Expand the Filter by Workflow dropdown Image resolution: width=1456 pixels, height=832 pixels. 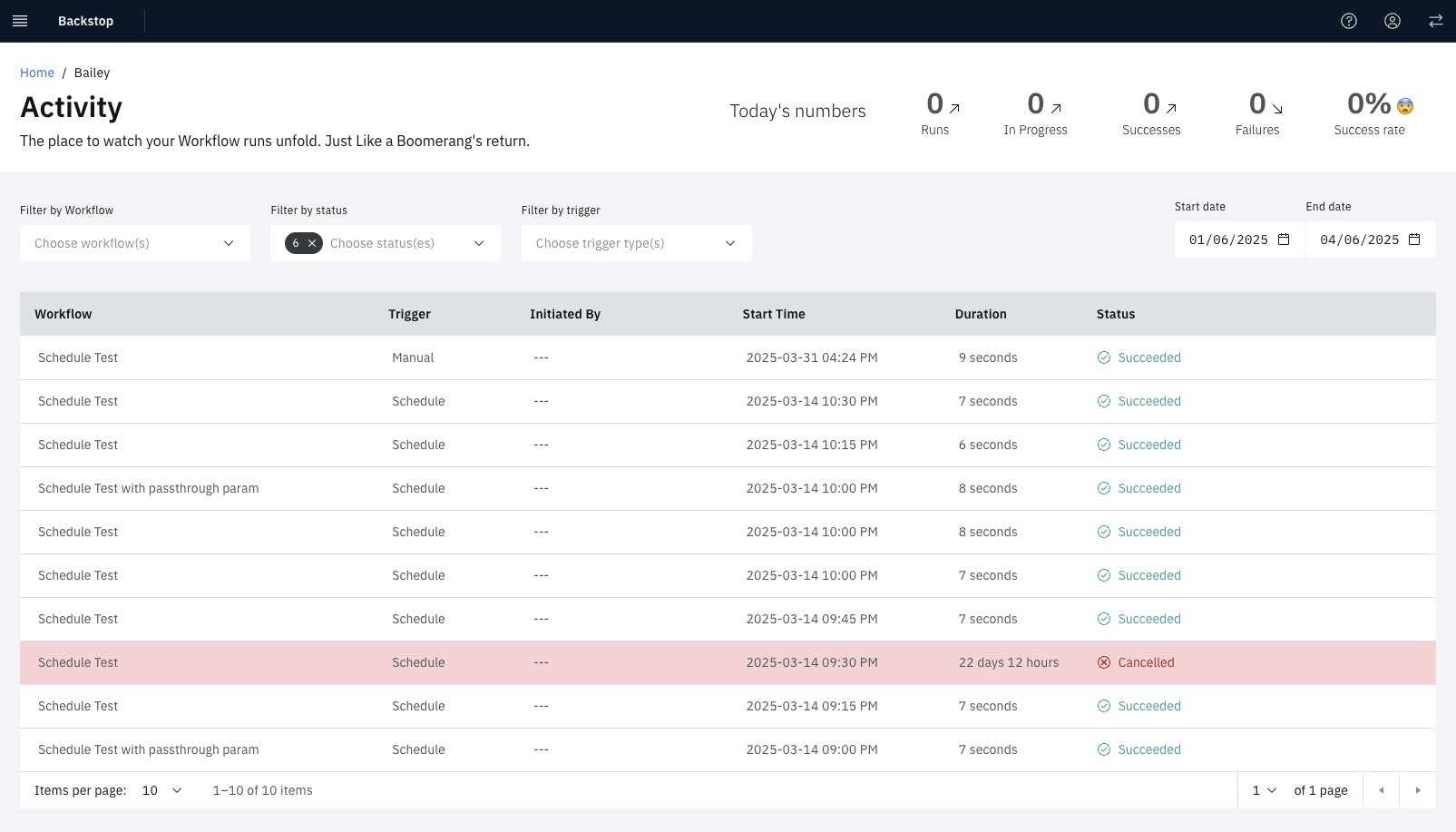pyautogui.click(x=135, y=243)
